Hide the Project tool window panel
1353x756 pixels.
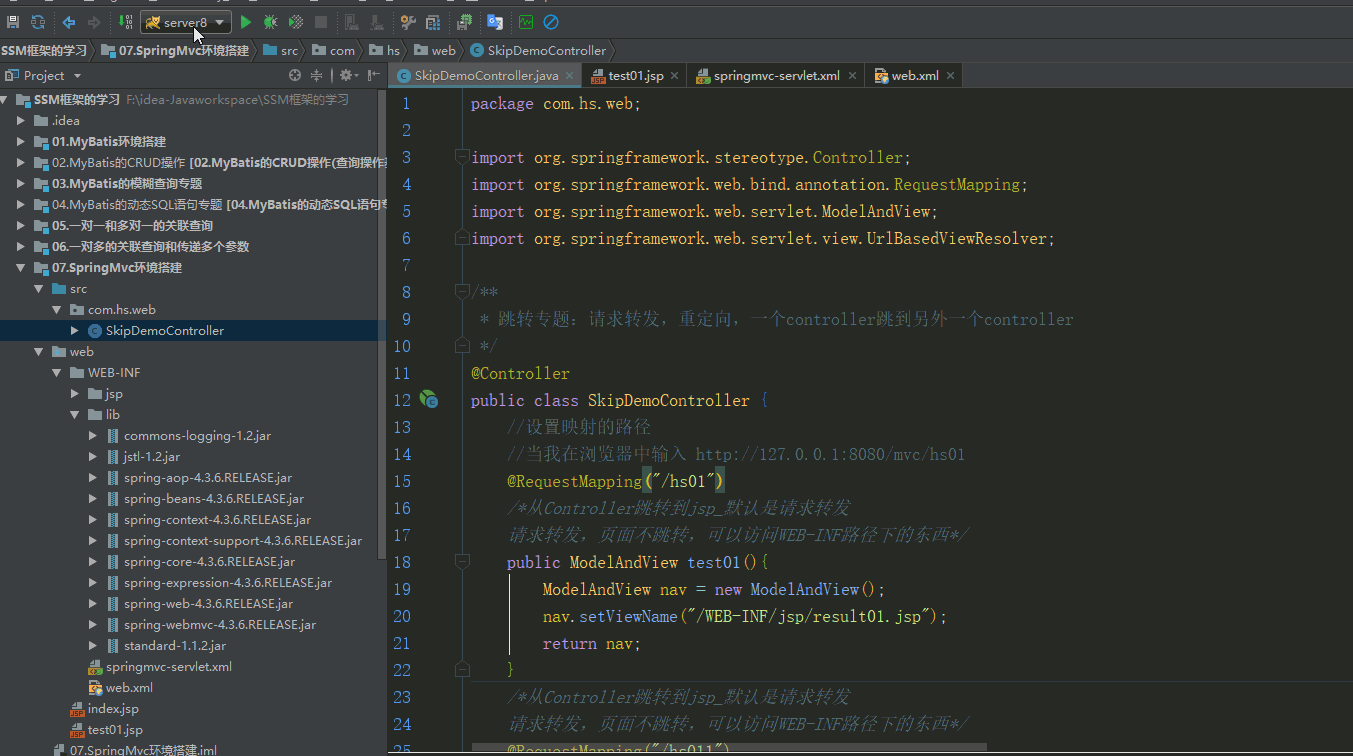[373, 75]
